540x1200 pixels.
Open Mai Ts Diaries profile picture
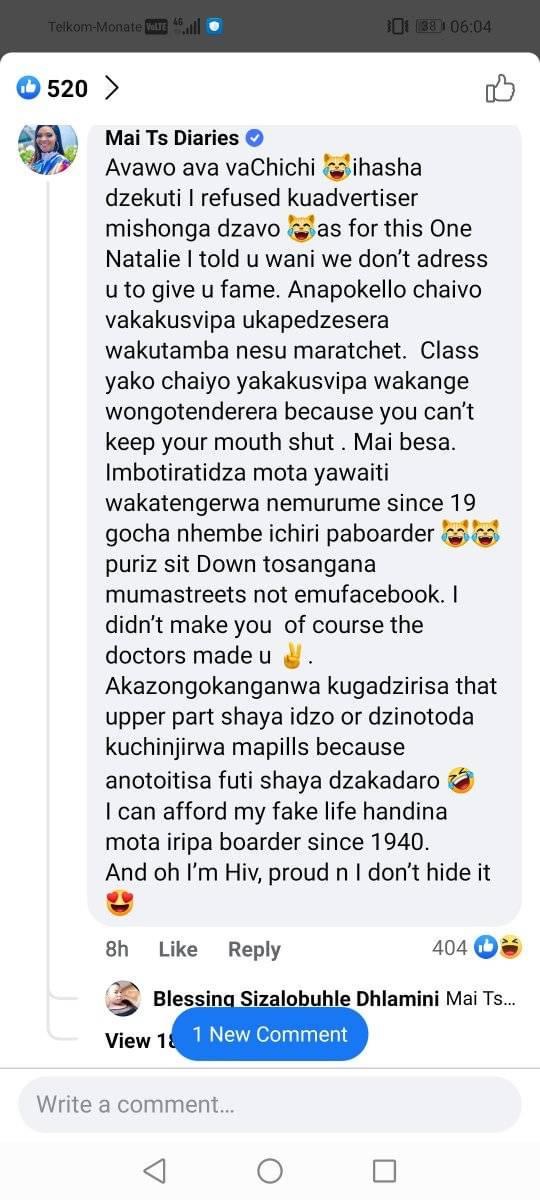pyautogui.click(x=47, y=148)
